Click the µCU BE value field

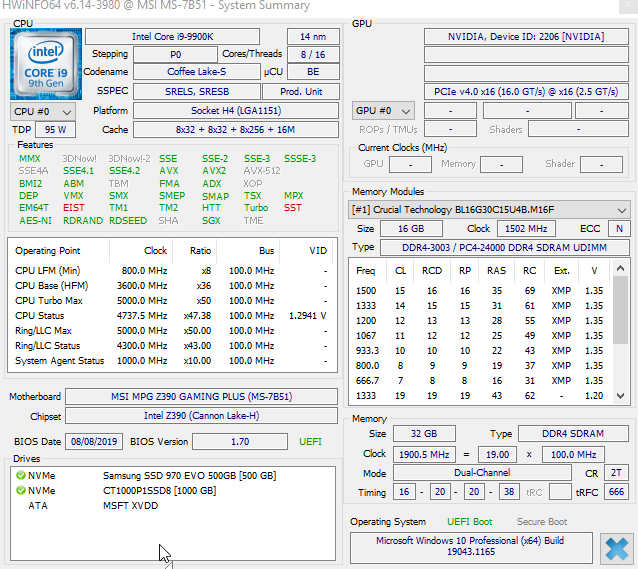pyautogui.click(x=313, y=72)
